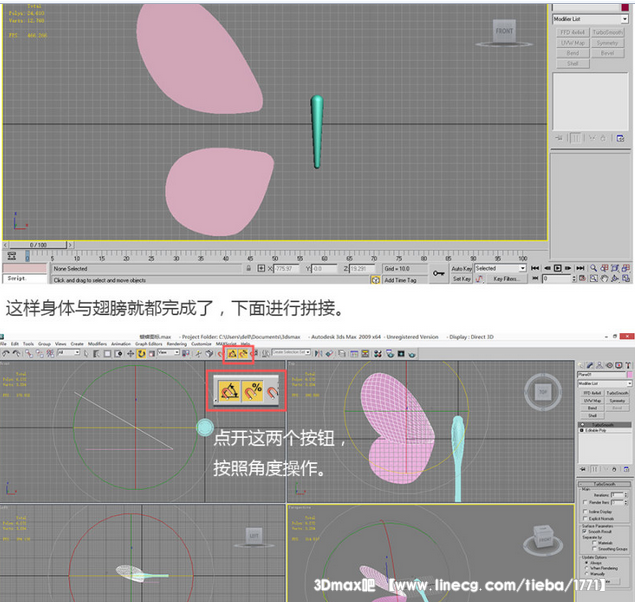Click UVW Map button in upper window
Image resolution: width=635 pixels, height=602 pixels.
(x=573, y=43)
